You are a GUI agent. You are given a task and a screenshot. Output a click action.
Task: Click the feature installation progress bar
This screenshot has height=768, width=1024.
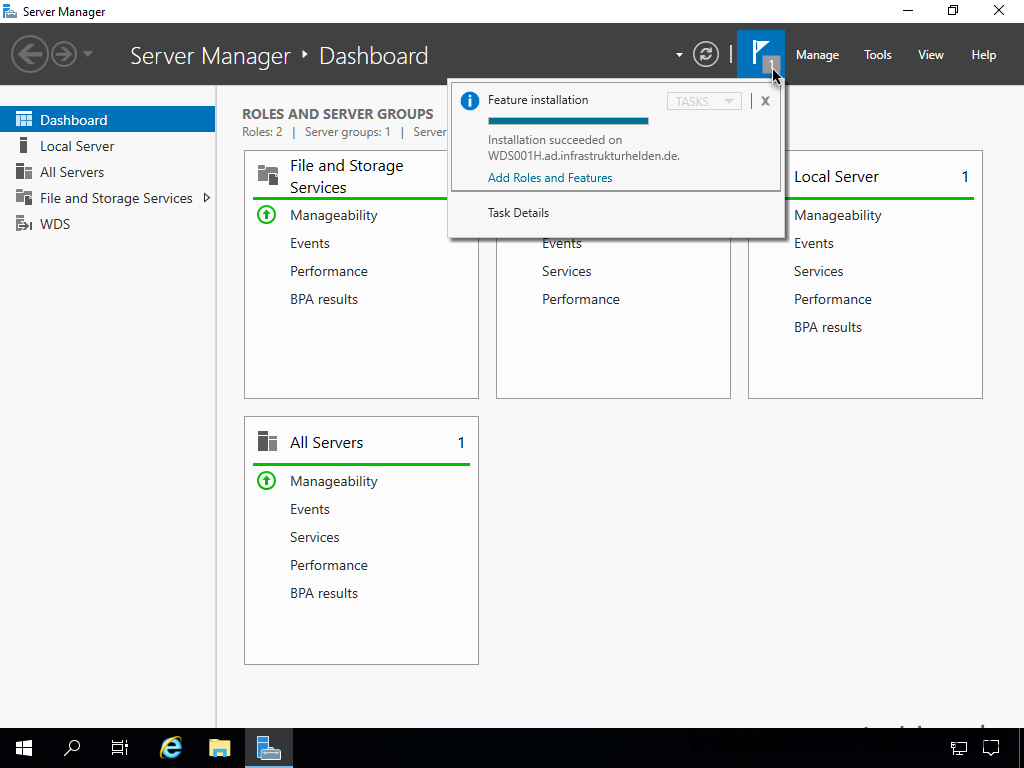(x=568, y=121)
